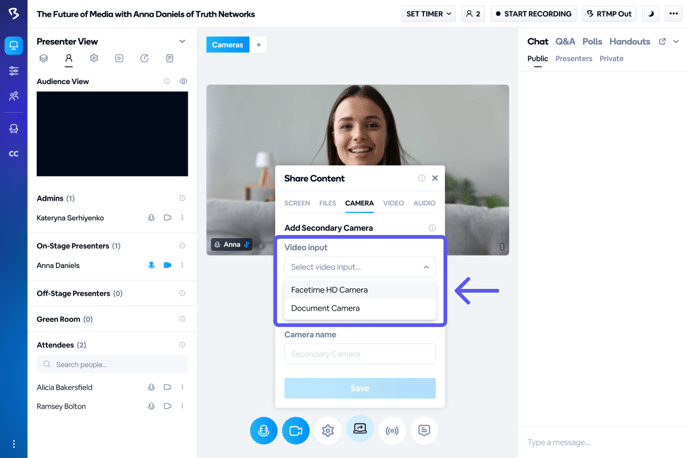Open options menu for Alicia Bakersfield

(x=182, y=387)
